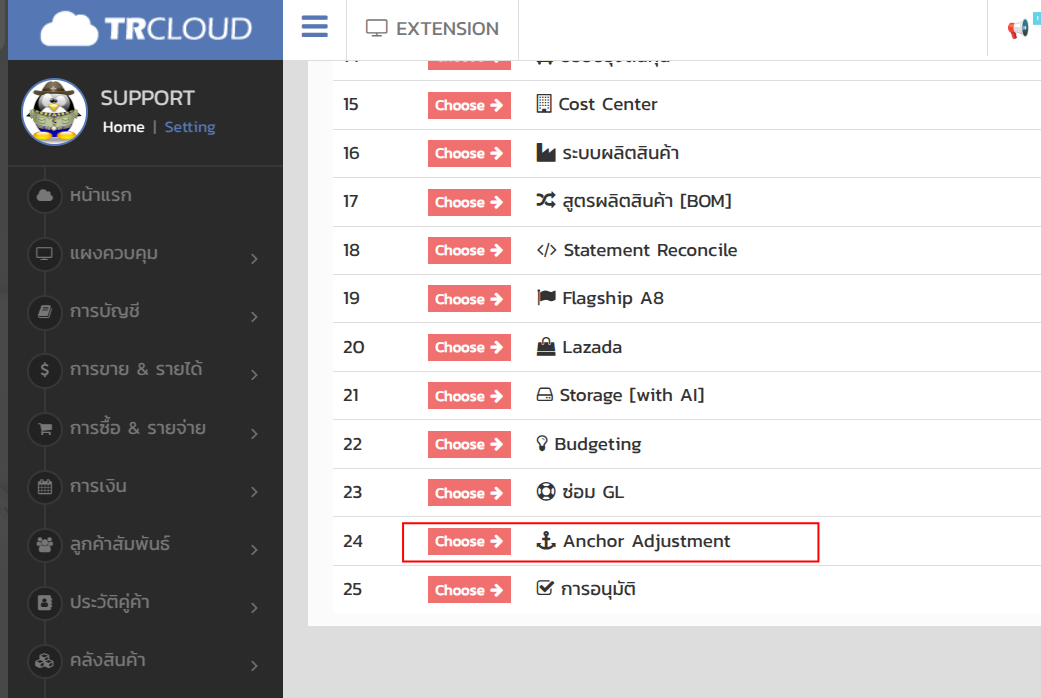Click the การบัญชี book icon
This screenshot has width=1041, height=698.
44,311
